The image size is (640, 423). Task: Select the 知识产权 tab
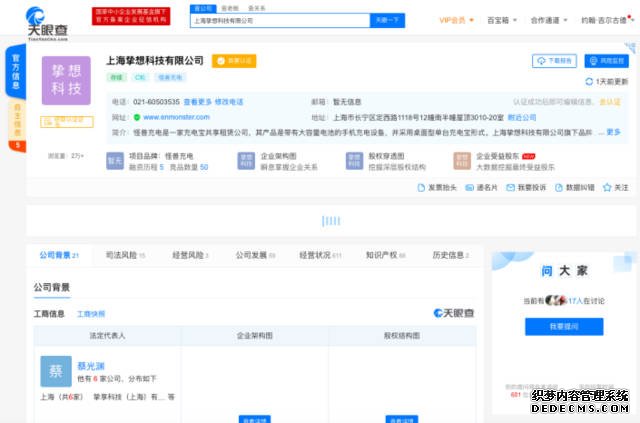tap(386, 255)
